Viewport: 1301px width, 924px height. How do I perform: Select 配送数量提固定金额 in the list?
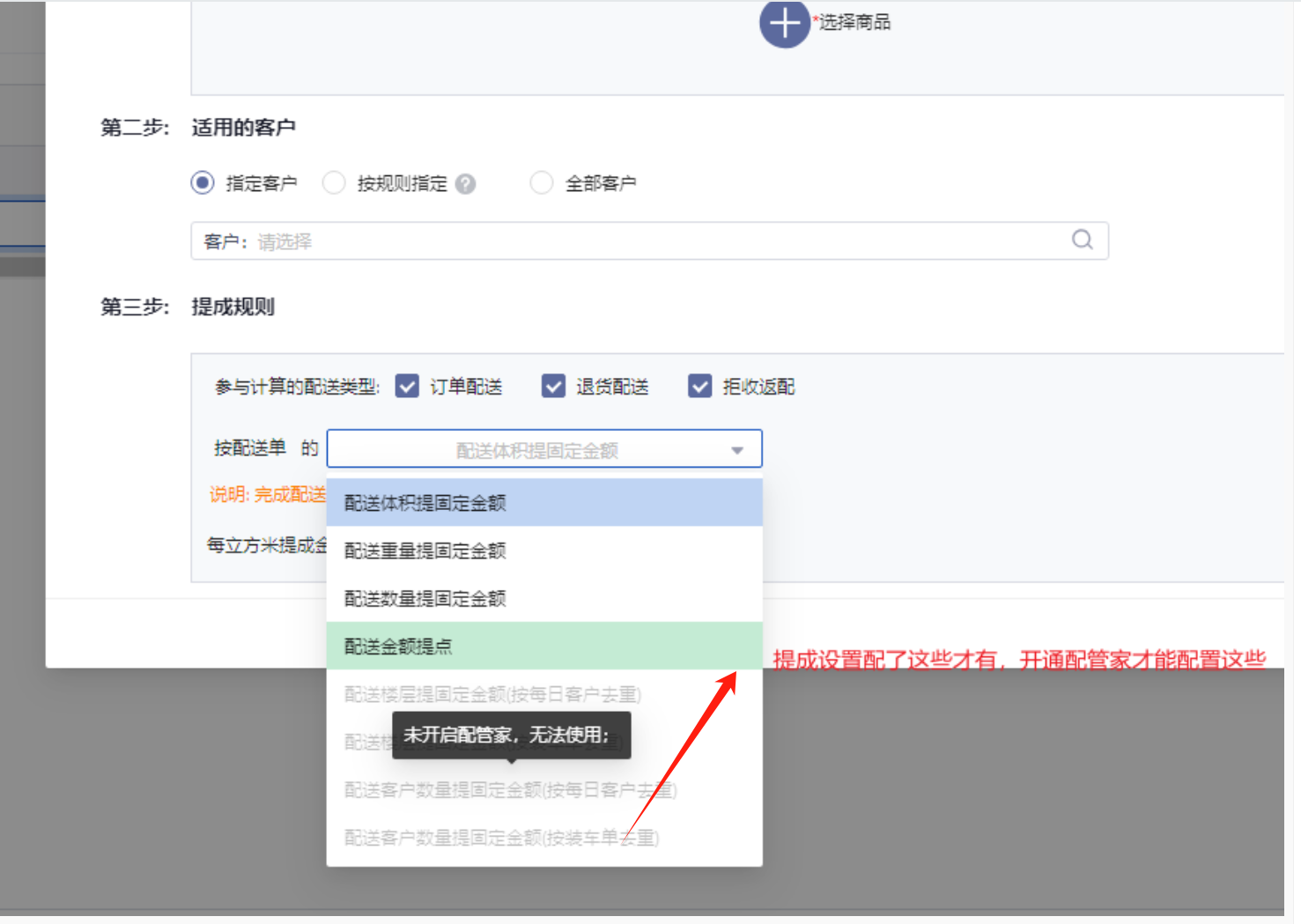[x=425, y=599]
